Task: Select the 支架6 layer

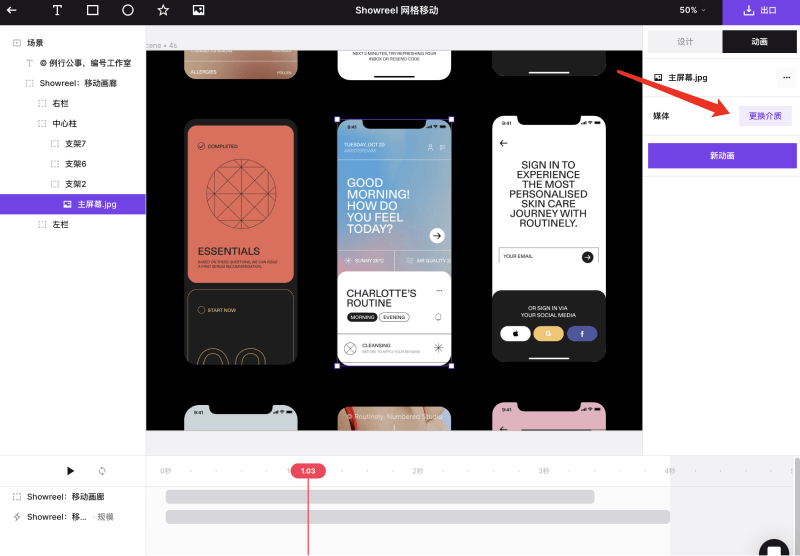Action: tap(75, 164)
